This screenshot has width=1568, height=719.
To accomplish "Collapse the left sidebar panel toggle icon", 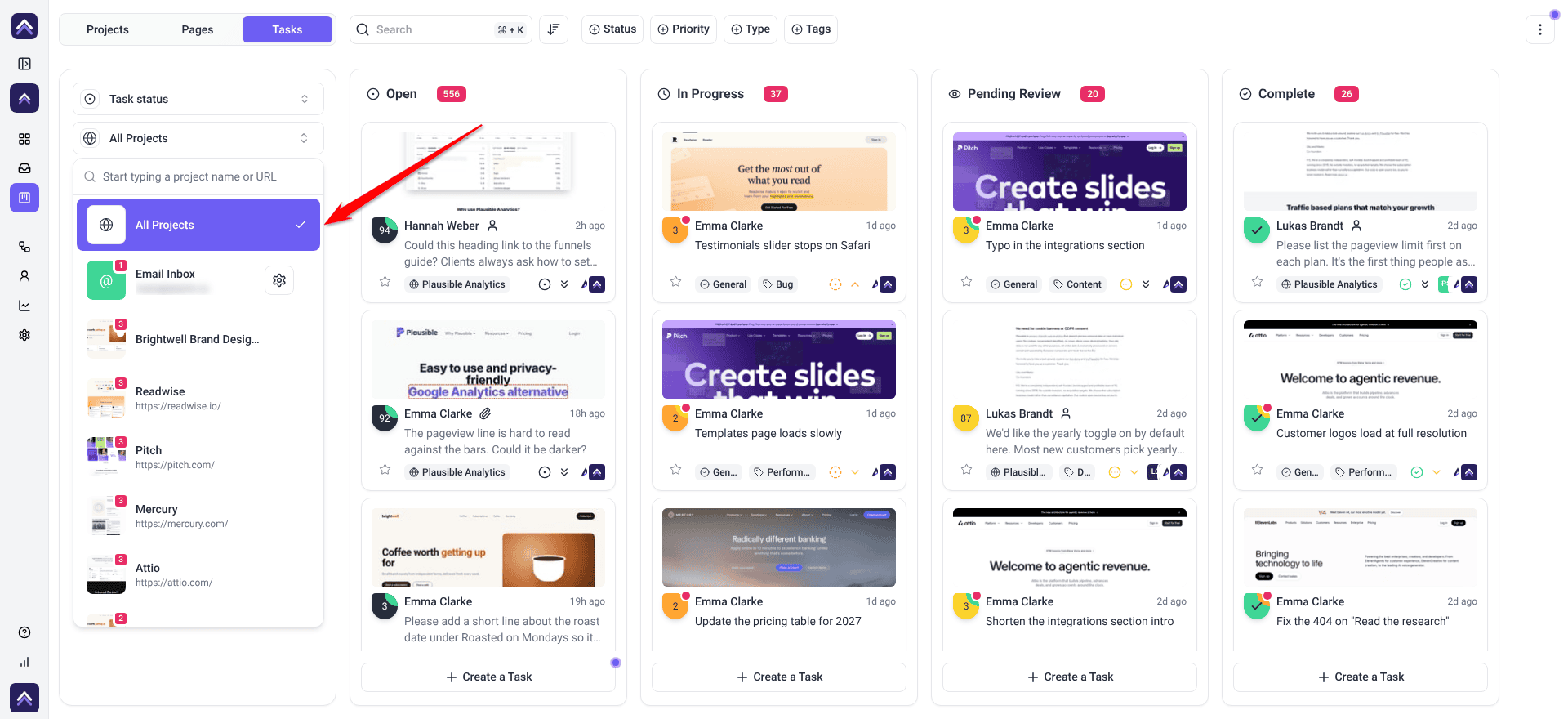I will coord(24,64).
